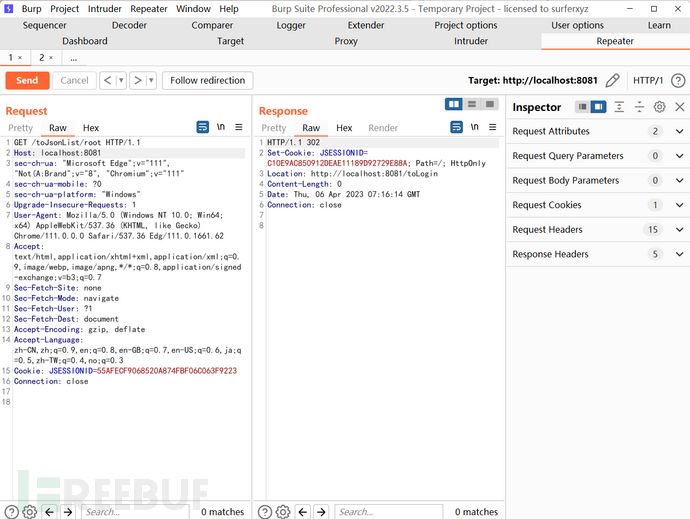The height and width of the screenshot is (519, 690).
Task: Click the Cancel button
Action: pyautogui.click(x=74, y=81)
